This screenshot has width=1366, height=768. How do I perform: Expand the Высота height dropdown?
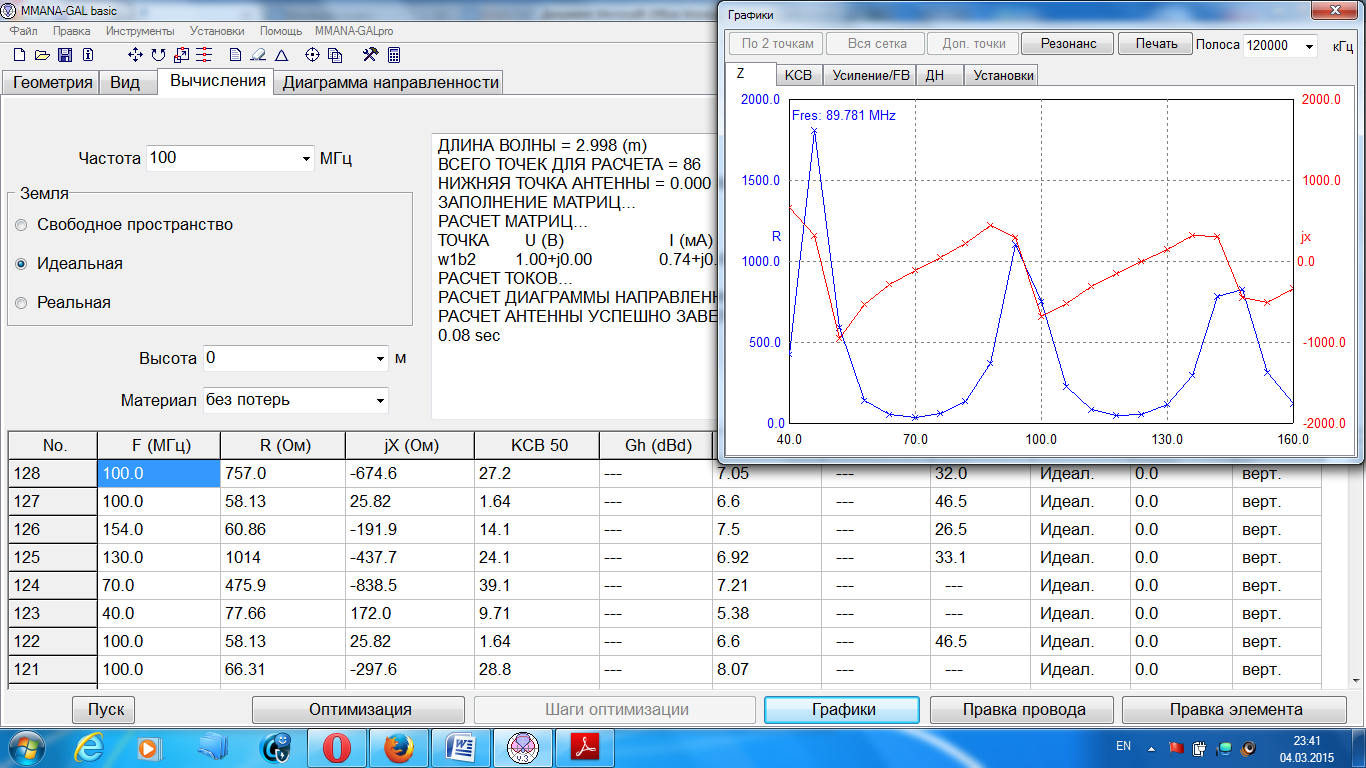(x=380, y=358)
